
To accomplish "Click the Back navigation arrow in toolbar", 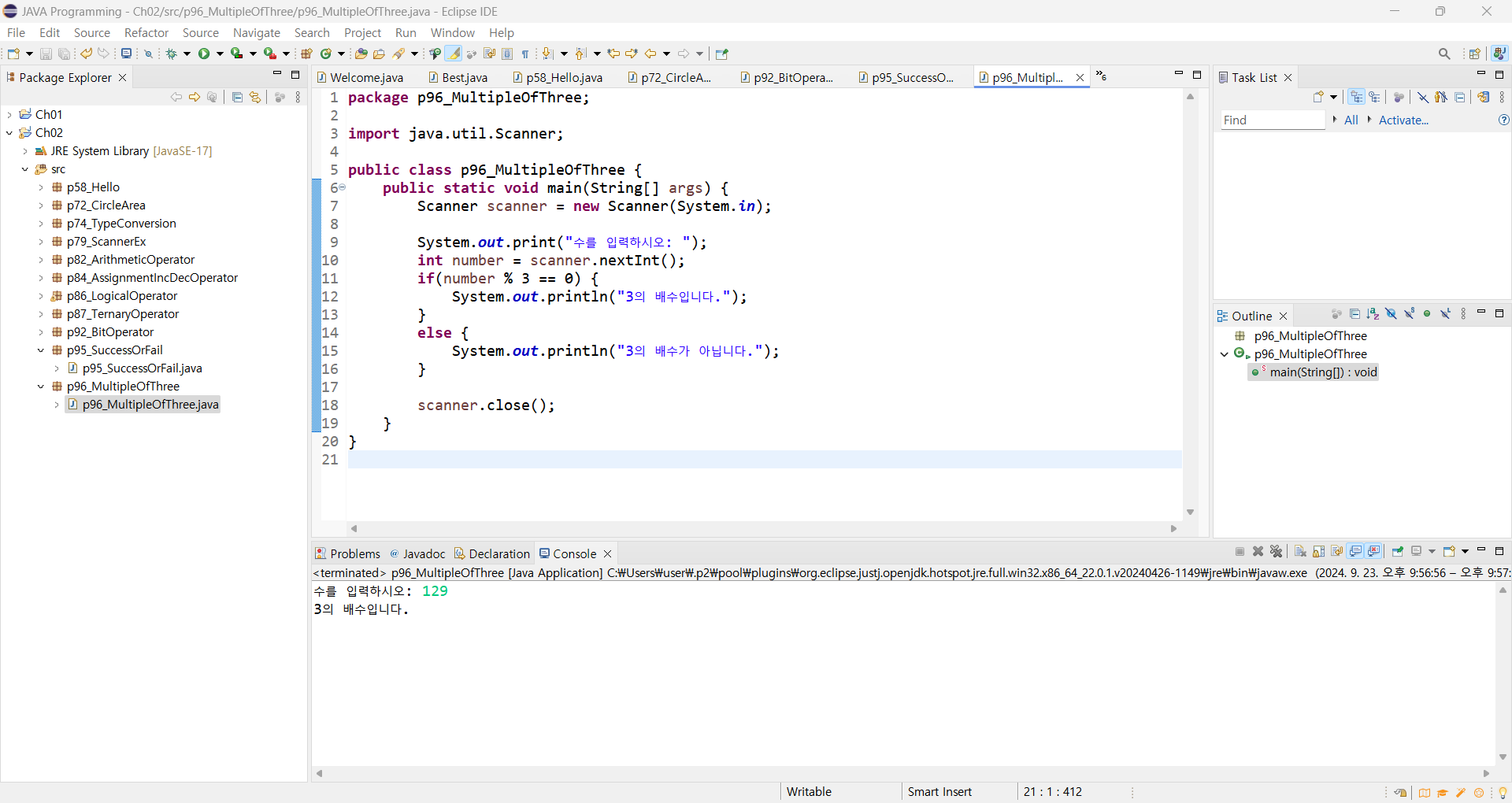I will coord(650,54).
